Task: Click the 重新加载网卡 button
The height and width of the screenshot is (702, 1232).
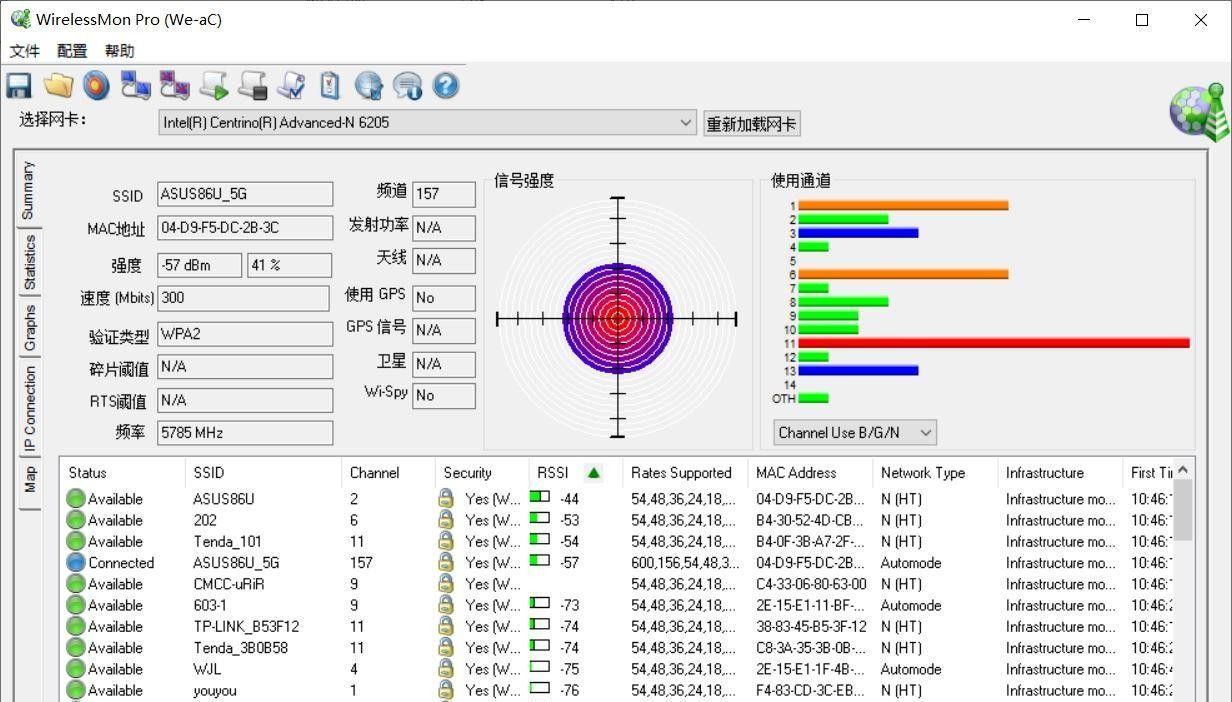Action: coord(751,124)
